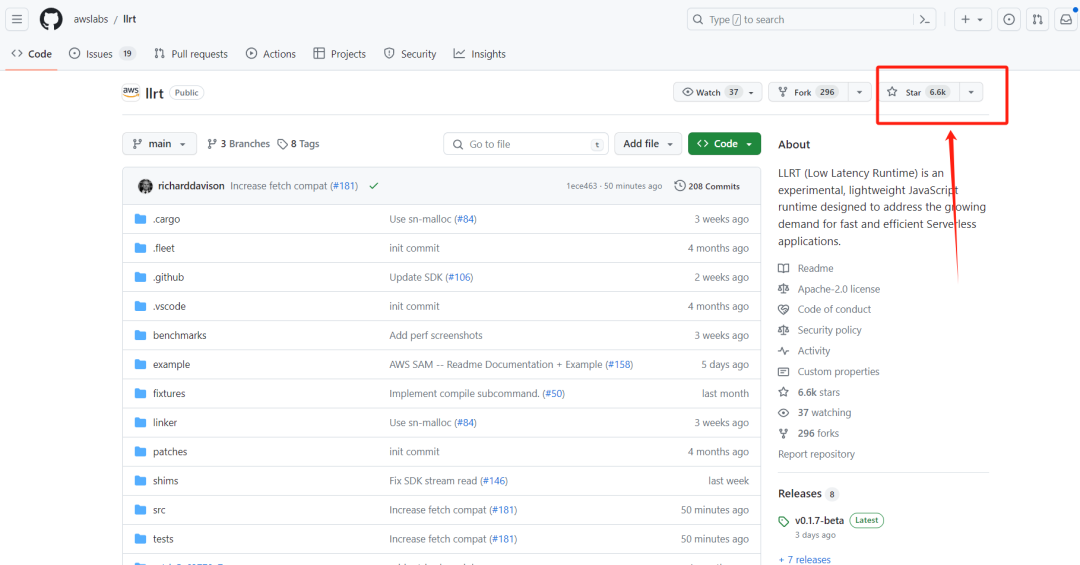Viewport: 1080px width, 565px height.
Task: Open the Insights tab
Action: (479, 54)
